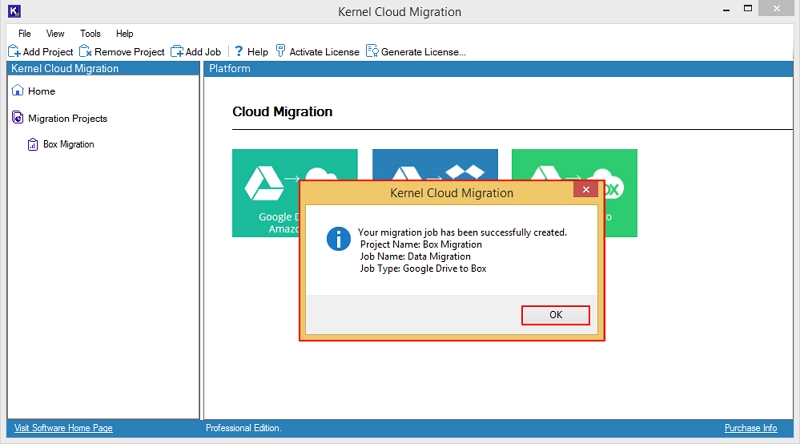
Task: Confirm the dialog with OK
Action: tap(556, 315)
